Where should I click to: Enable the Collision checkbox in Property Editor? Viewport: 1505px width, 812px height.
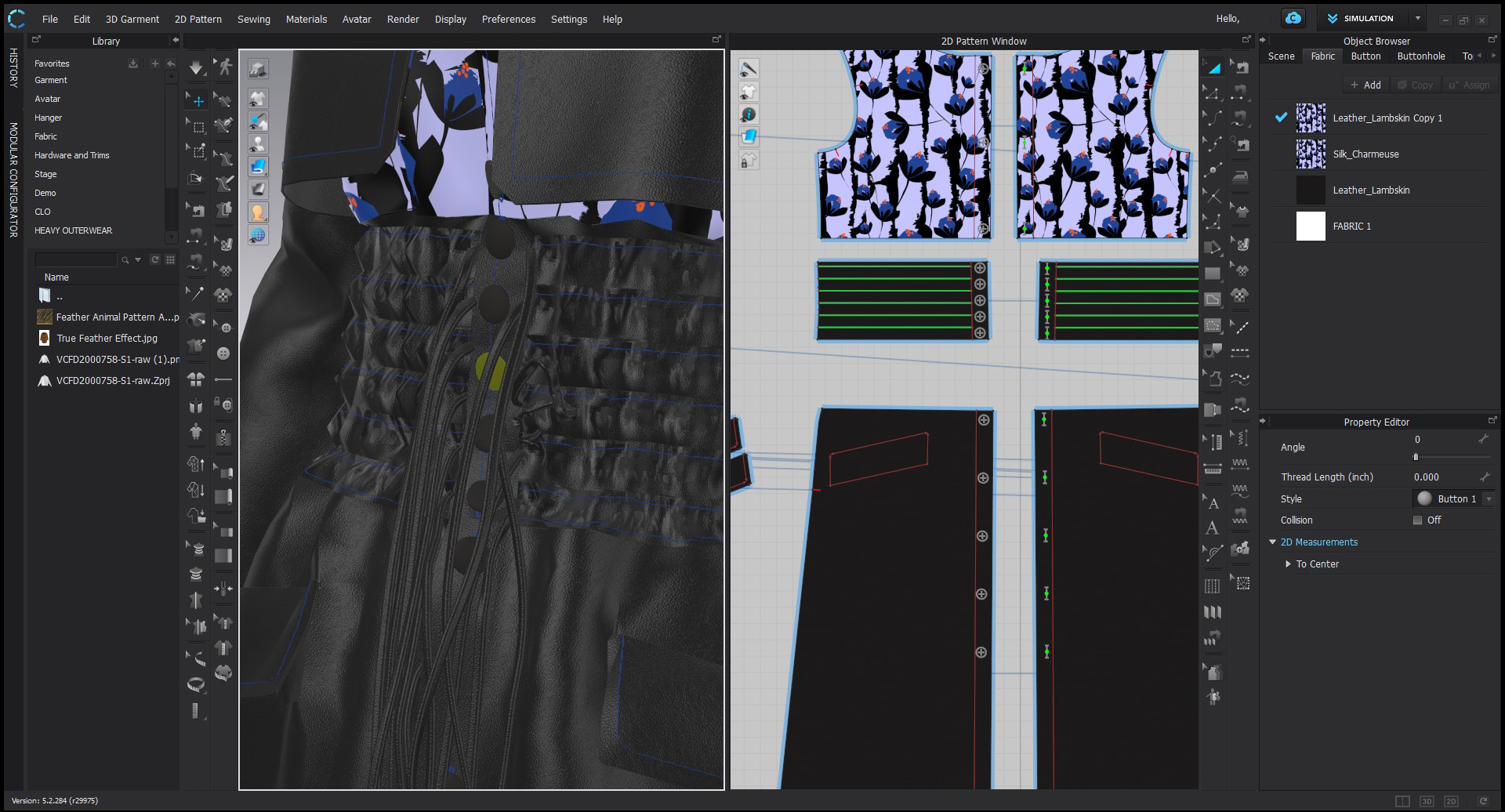1417,520
